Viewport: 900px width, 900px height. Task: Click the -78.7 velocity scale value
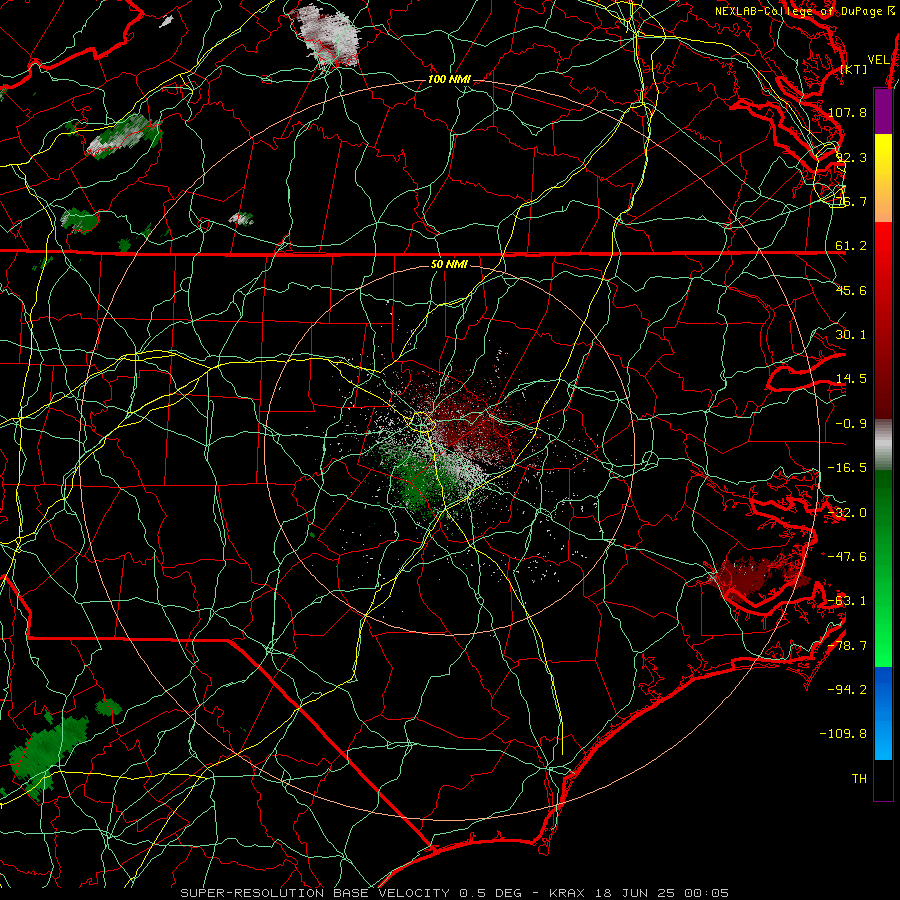coord(847,646)
